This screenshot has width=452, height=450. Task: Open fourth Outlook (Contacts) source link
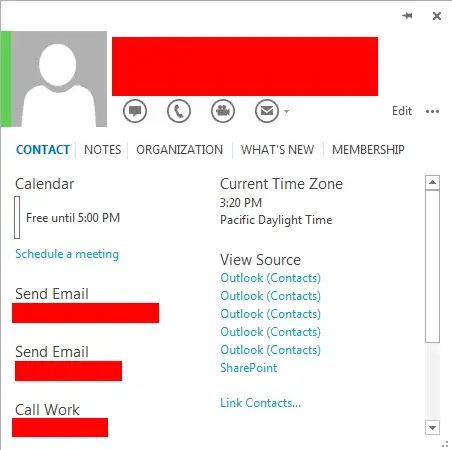270,332
